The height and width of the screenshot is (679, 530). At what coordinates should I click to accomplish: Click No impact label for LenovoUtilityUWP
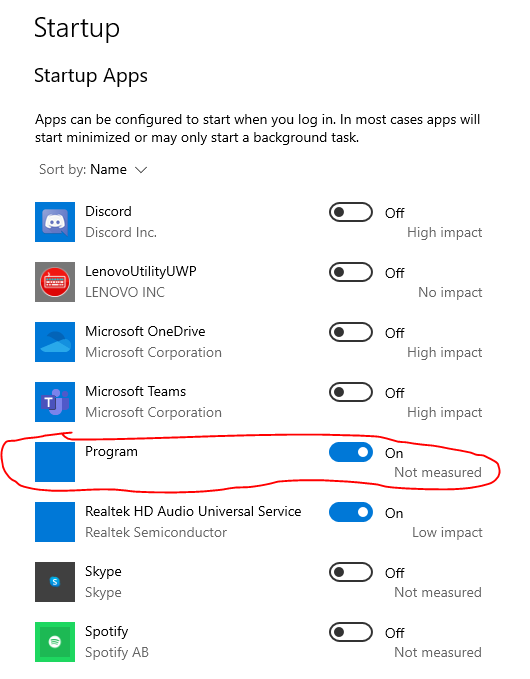450,292
